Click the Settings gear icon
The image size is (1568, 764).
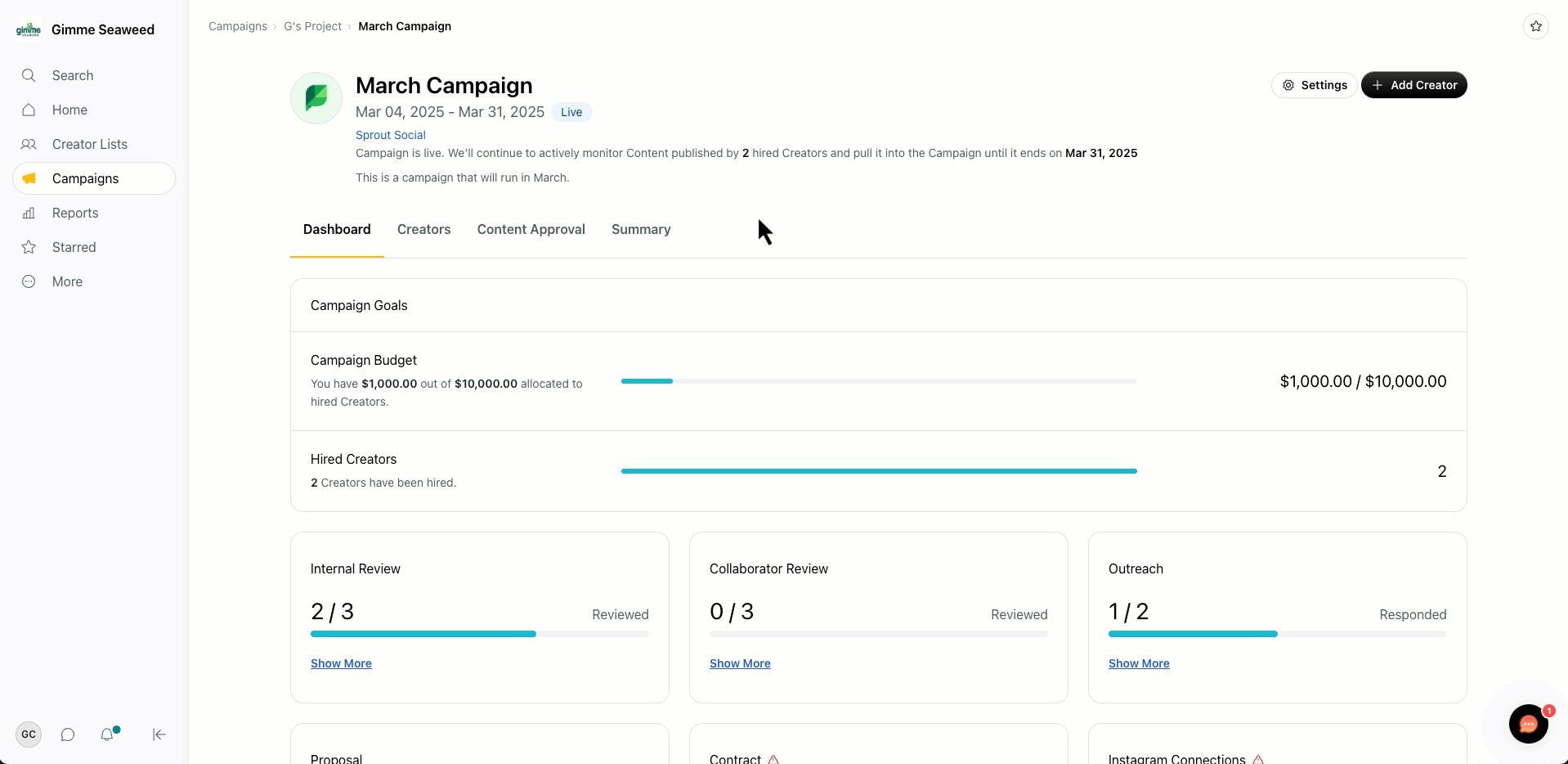[x=1288, y=85]
